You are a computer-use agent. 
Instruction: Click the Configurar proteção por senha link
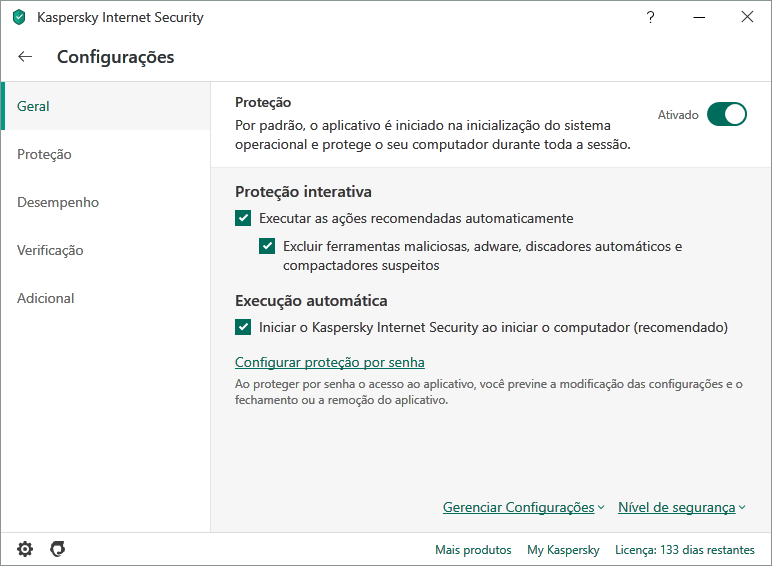330,362
